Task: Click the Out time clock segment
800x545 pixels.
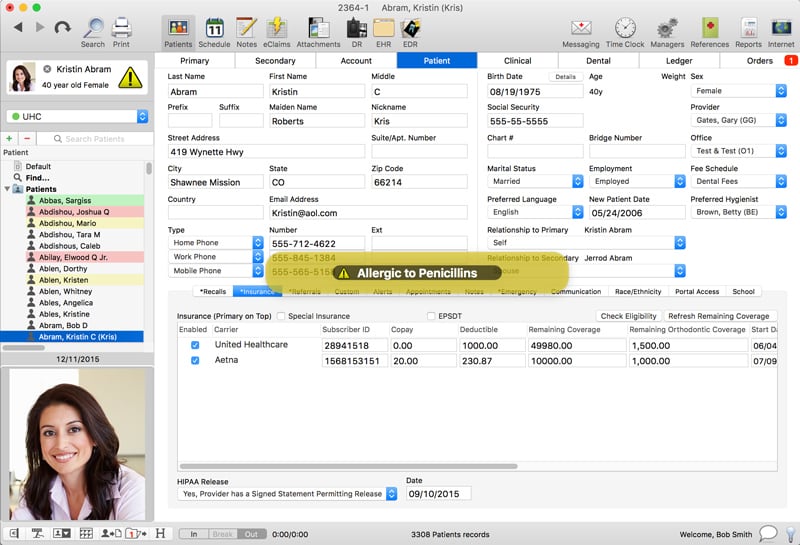Action: [x=251, y=534]
